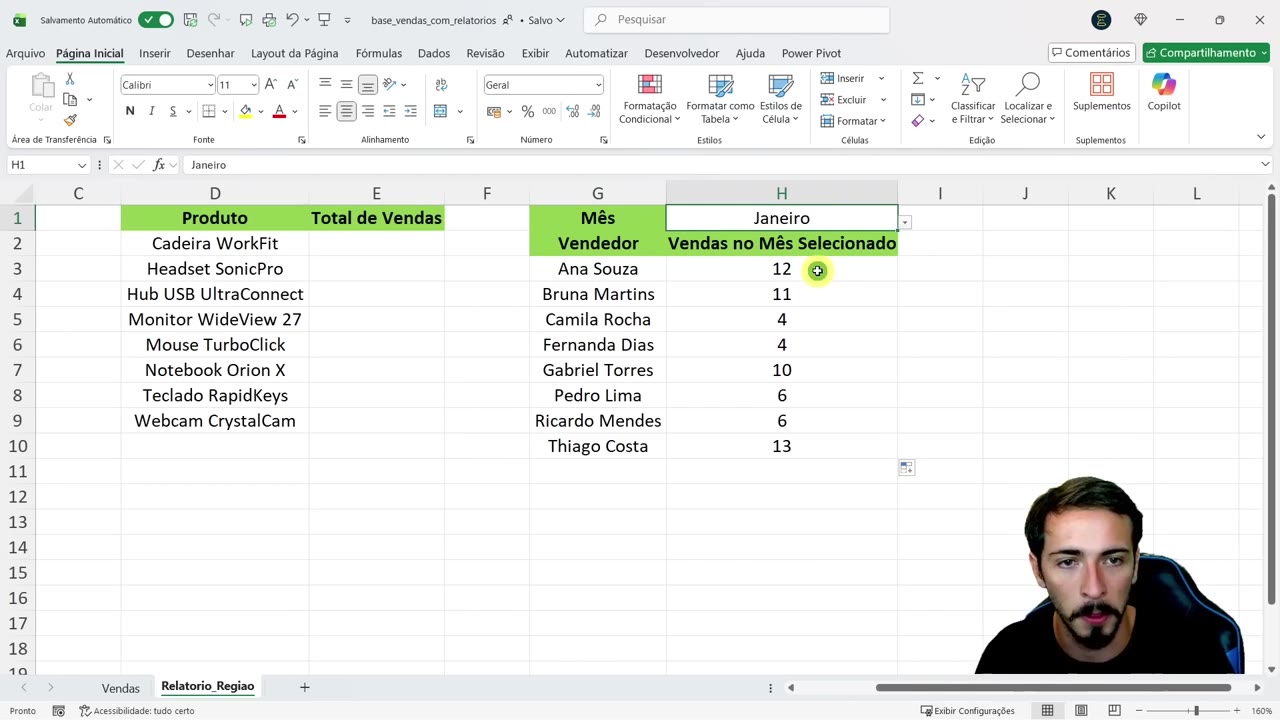The height and width of the screenshot is (720, 1280).
Task: Select the cell containing Ana Souza
Action: [x=598, y=269]
